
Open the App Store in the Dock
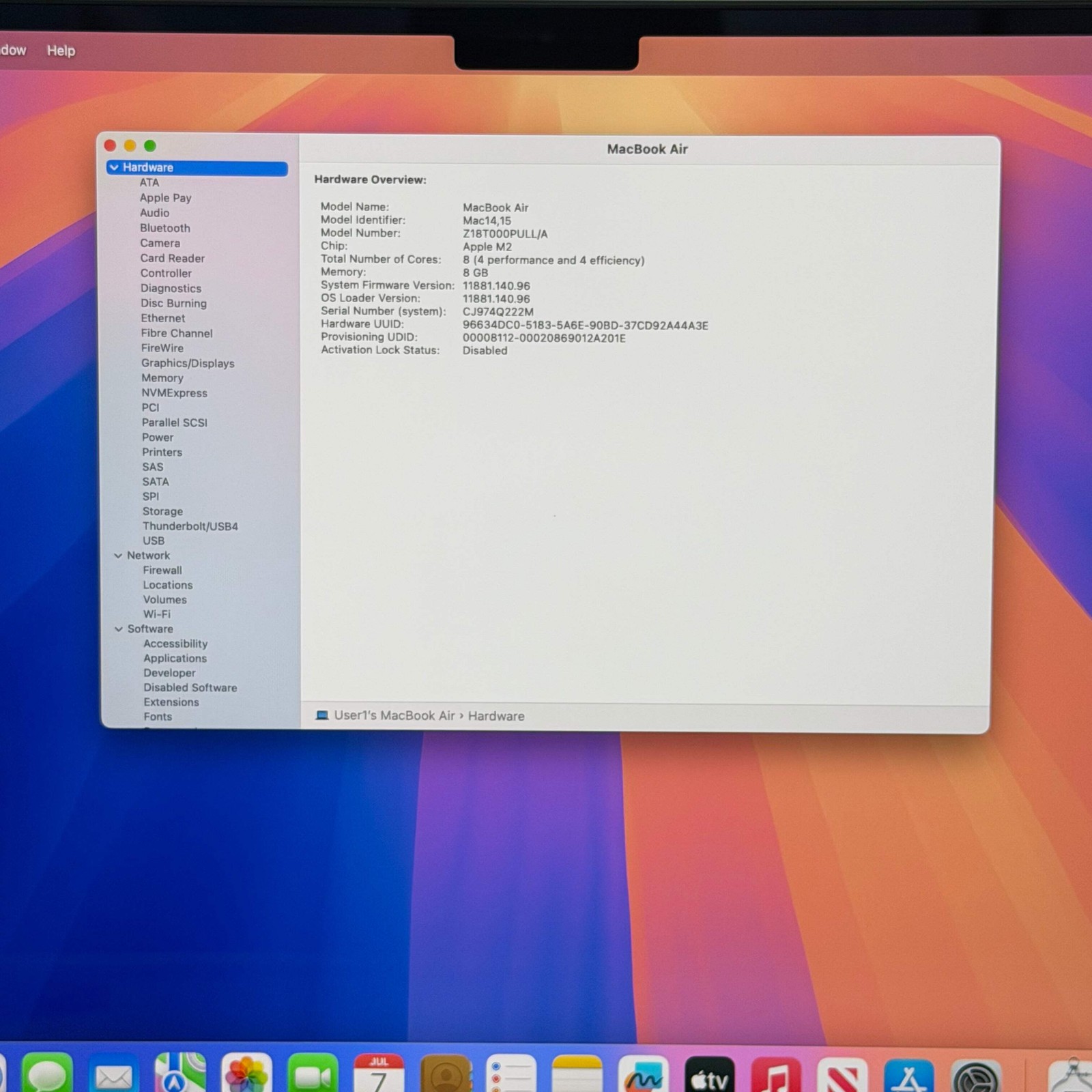tap(908, 1076)
